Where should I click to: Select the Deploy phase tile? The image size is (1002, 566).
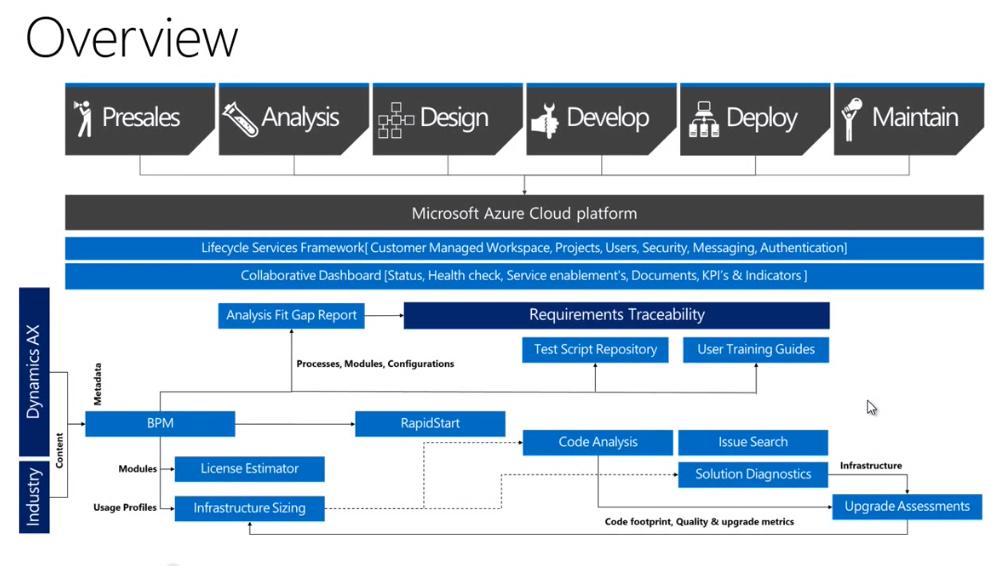tap(755, 119)
